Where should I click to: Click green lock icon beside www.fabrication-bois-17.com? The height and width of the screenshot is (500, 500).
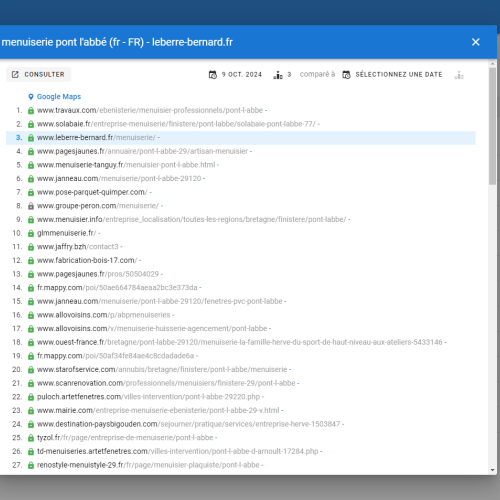[31, 261]
